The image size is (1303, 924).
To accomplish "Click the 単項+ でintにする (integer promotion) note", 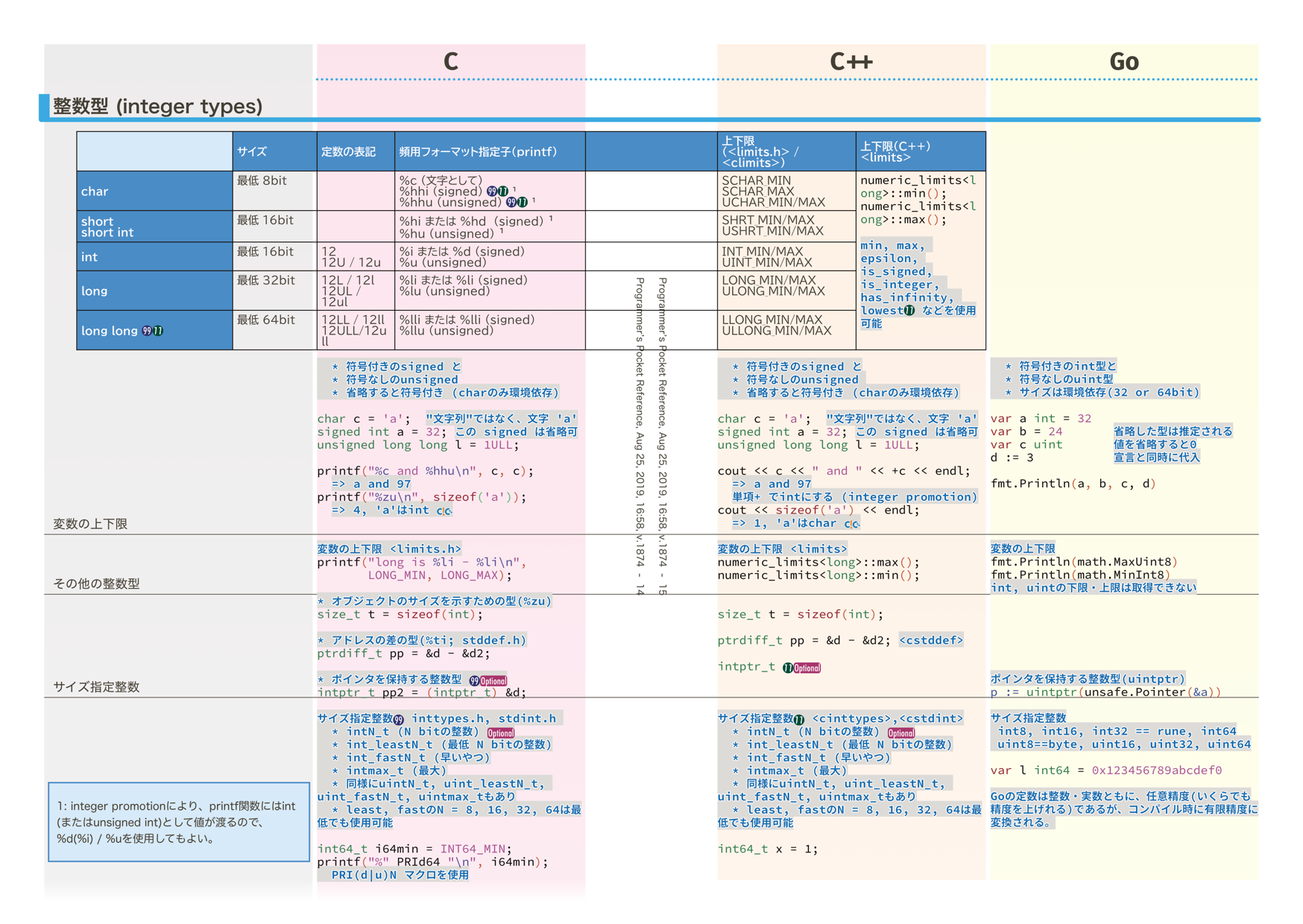I will click(854, 497).
